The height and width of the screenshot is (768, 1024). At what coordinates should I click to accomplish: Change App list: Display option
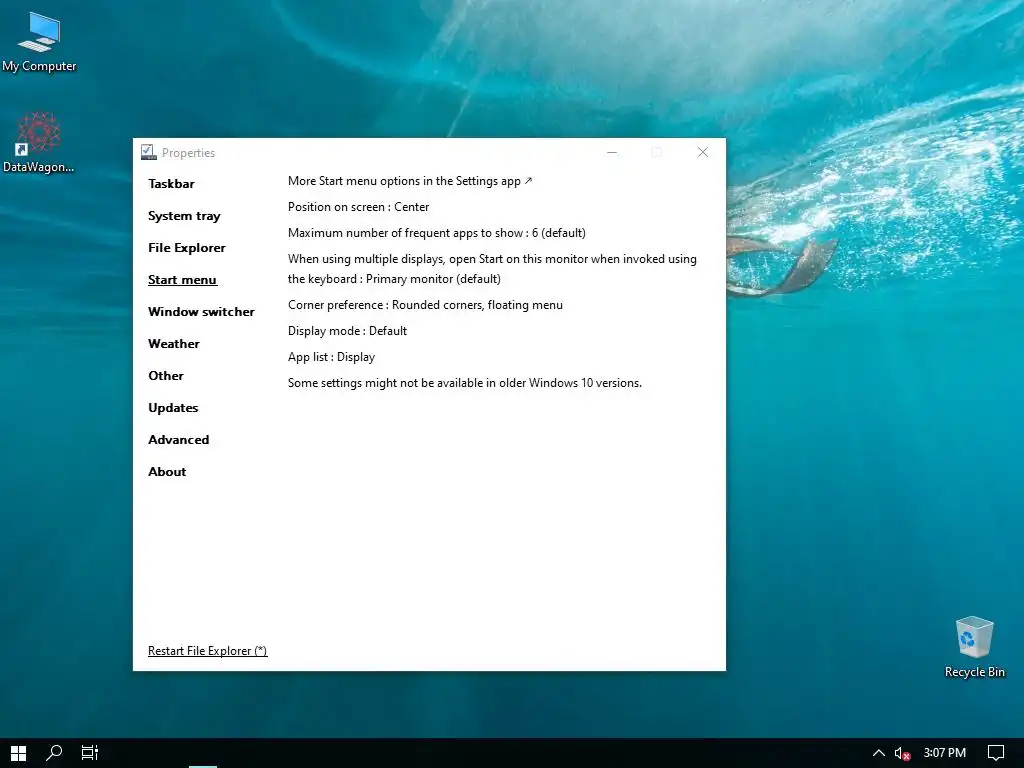tap(331, 357)
